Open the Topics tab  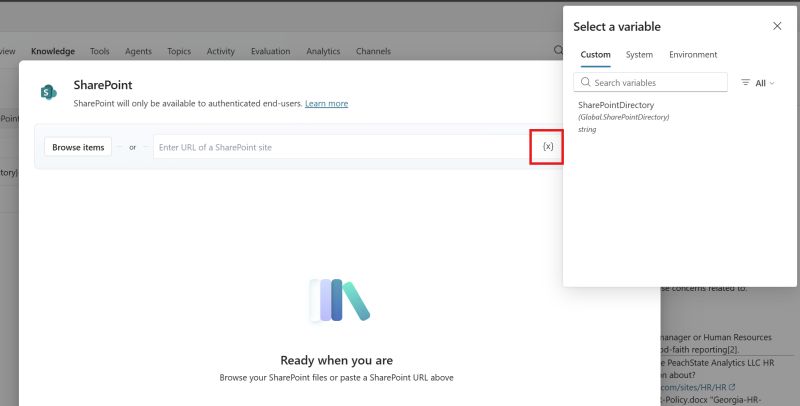coord(179,51)
